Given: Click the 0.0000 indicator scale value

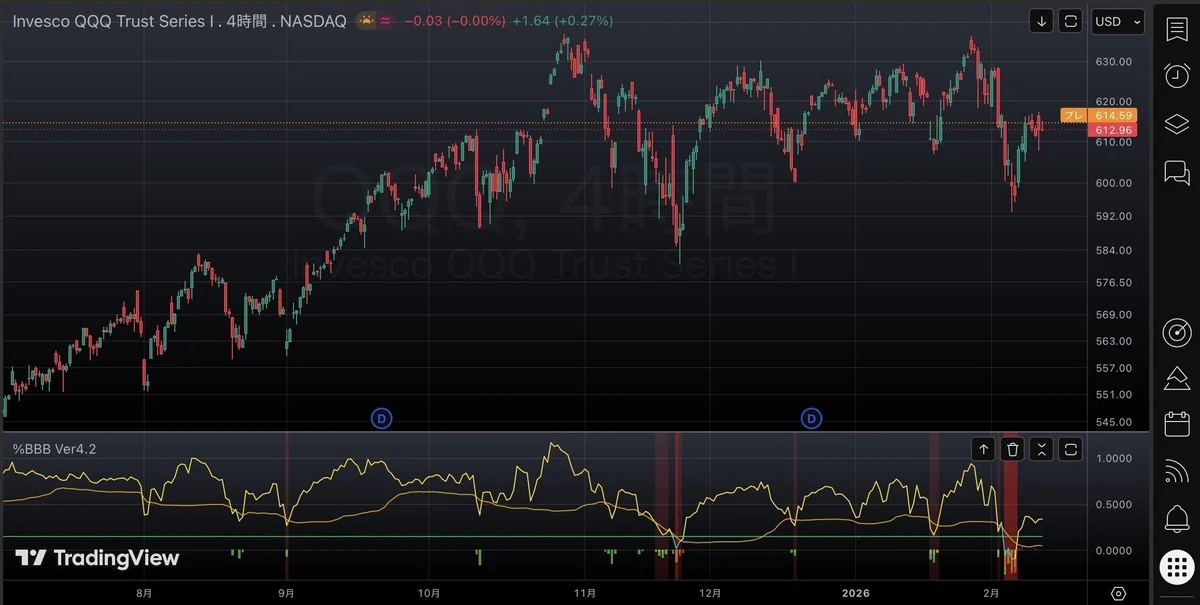Looking at the screenshot, I should click(x=1113, y=551).
